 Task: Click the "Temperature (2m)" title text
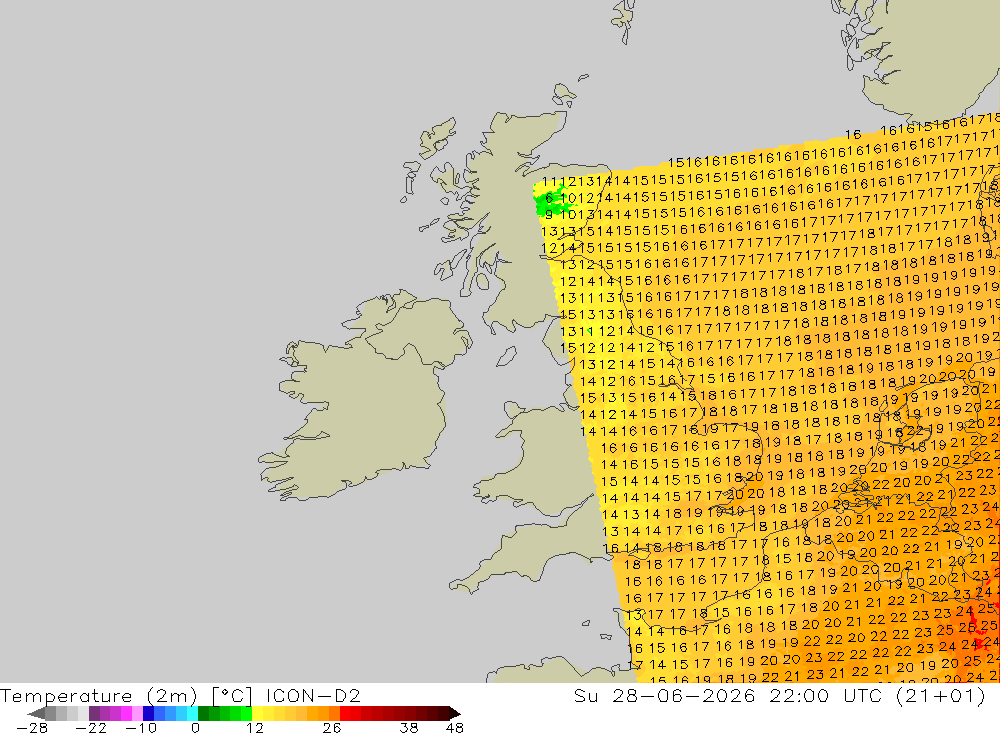(x=98, y=695)
